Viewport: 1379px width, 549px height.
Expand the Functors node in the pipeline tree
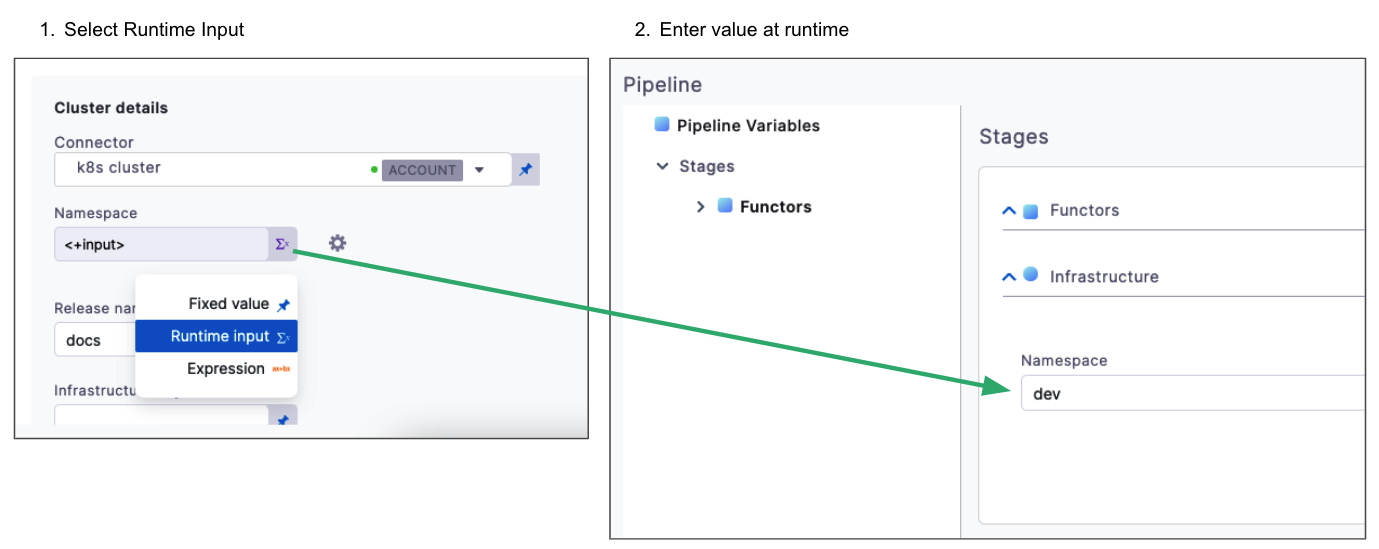[x=701, y=207]
